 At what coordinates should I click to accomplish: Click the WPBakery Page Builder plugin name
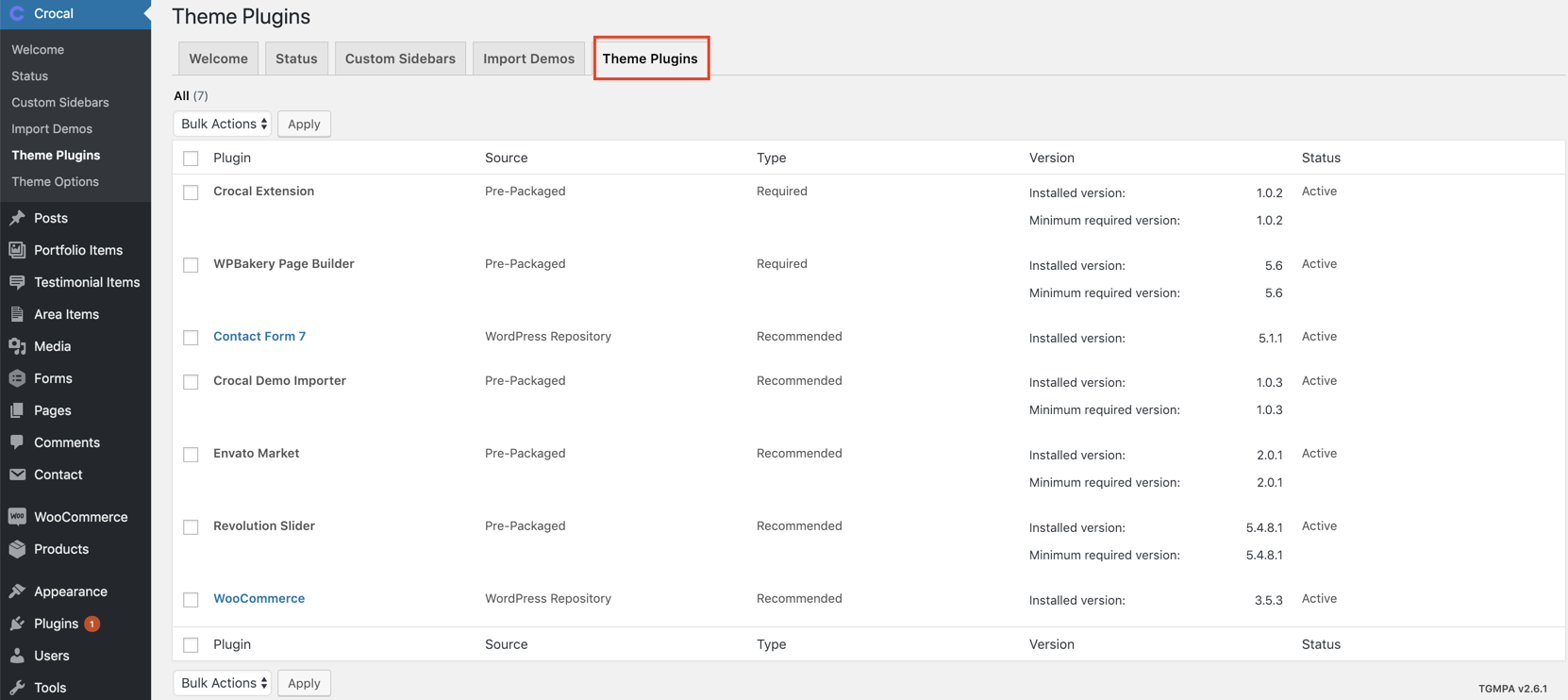point(284,263)
